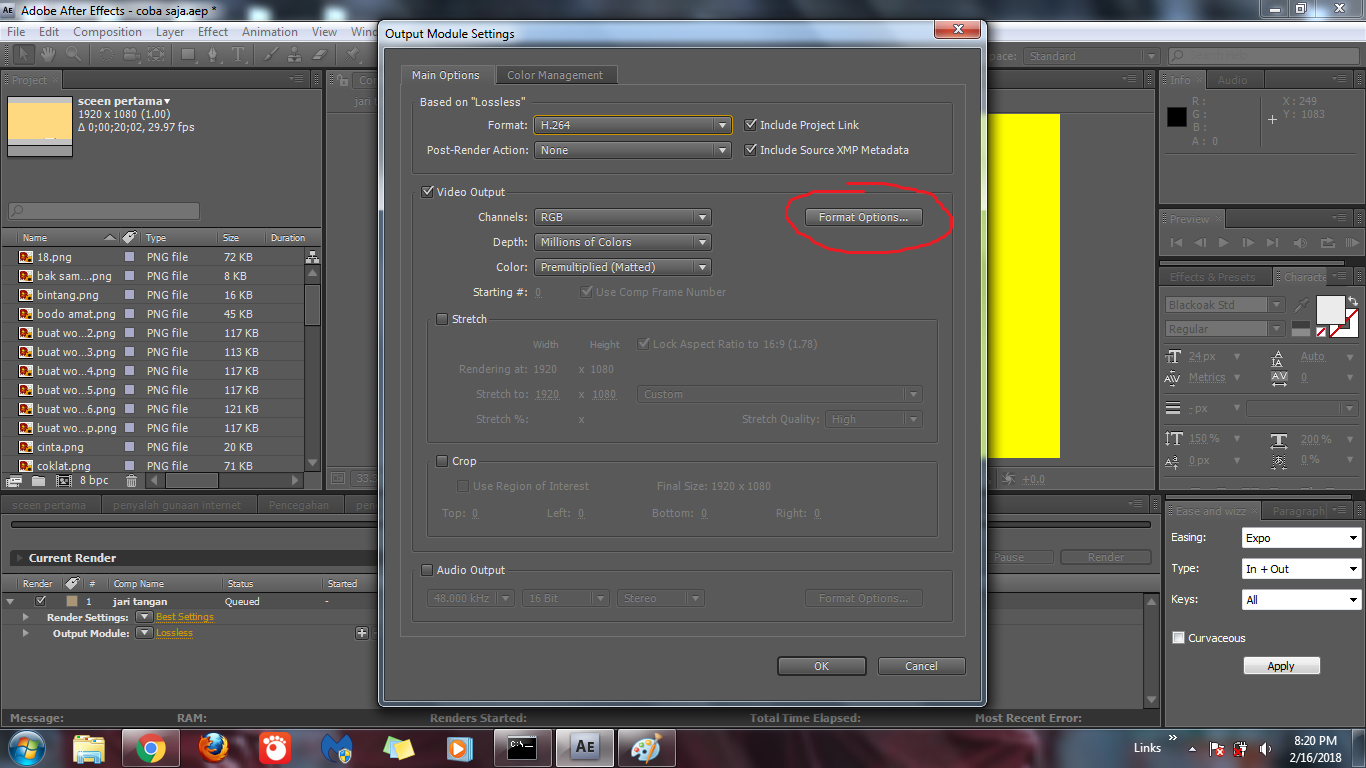
Task: Click the Apply button in Ease panel
Action: pos(1281,666)
